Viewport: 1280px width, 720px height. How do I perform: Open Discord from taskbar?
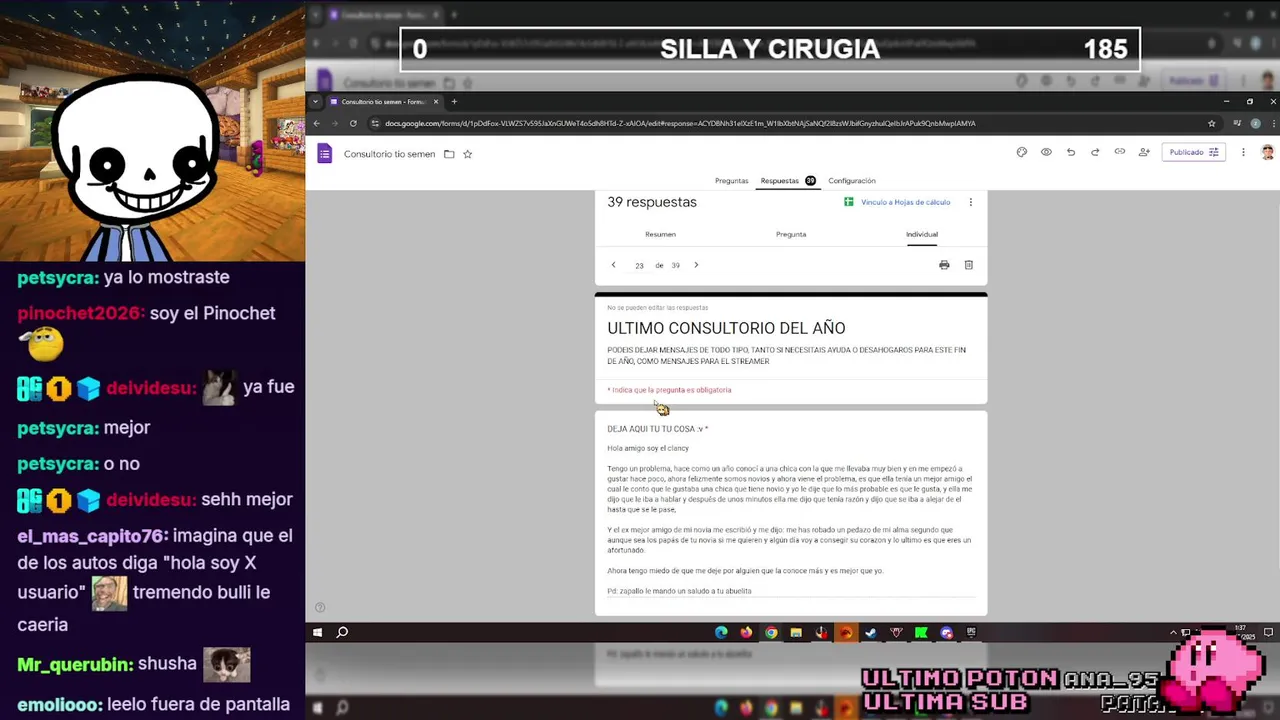946,632
